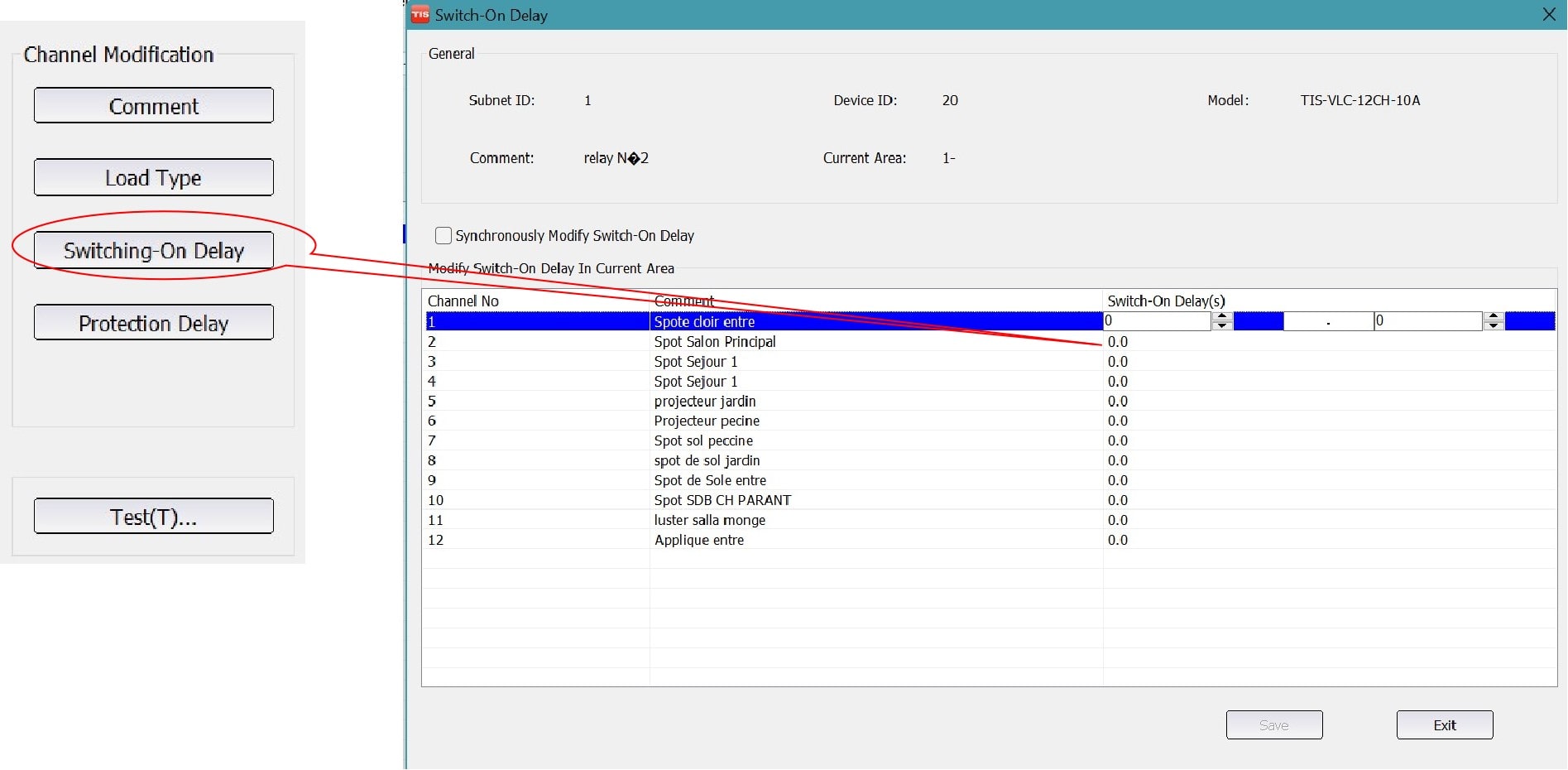Open the Comment channel modification button
This screenshot has height=770, width=1568.
point(154,106)
